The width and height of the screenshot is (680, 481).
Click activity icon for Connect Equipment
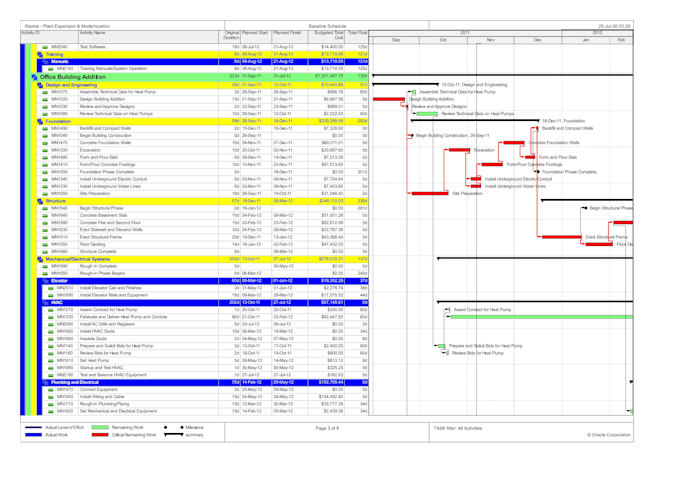pyautogui.click(x=51, y=389)
